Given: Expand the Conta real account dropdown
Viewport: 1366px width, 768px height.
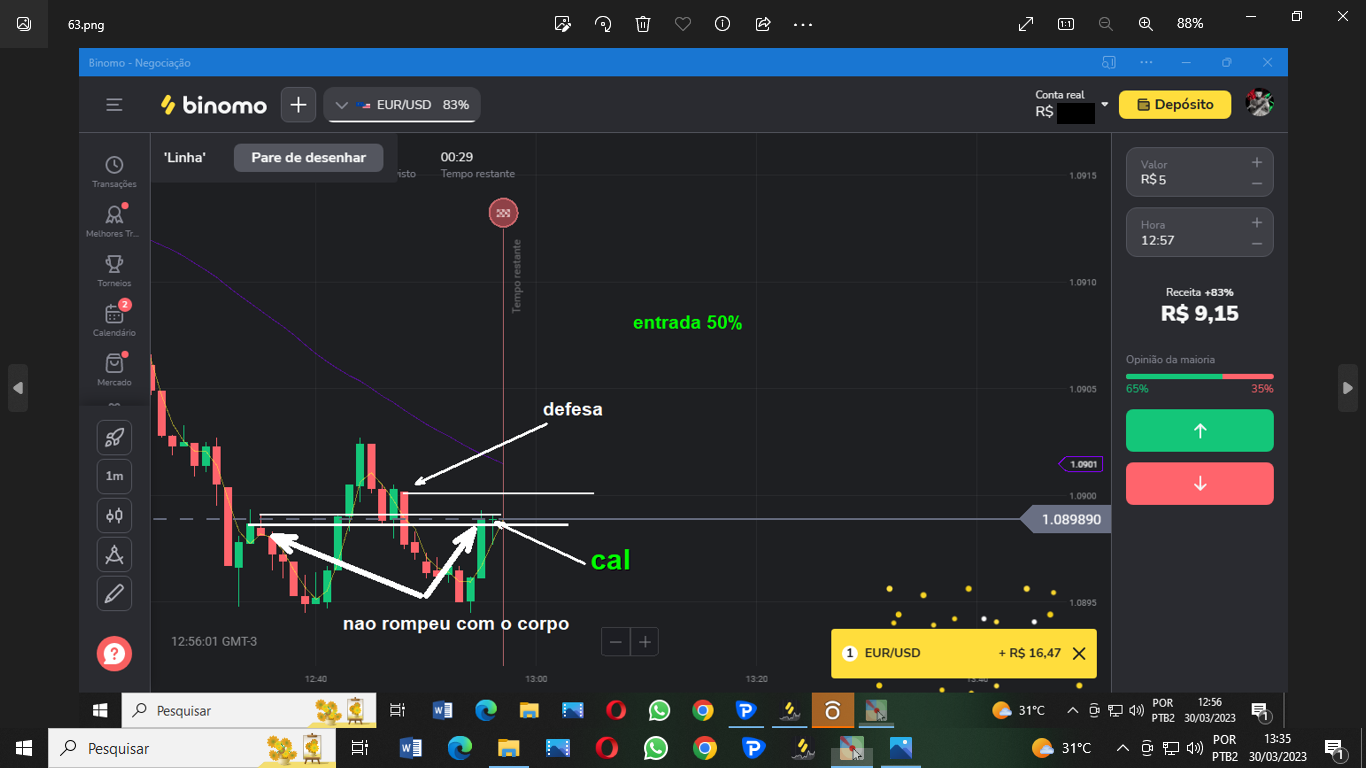Looking at the screenshot, I should pyautogui.click(x=1104, y=104).
